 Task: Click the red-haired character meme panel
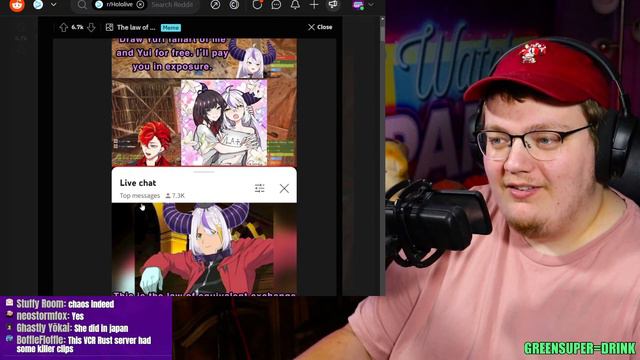(x=146, y=123)
